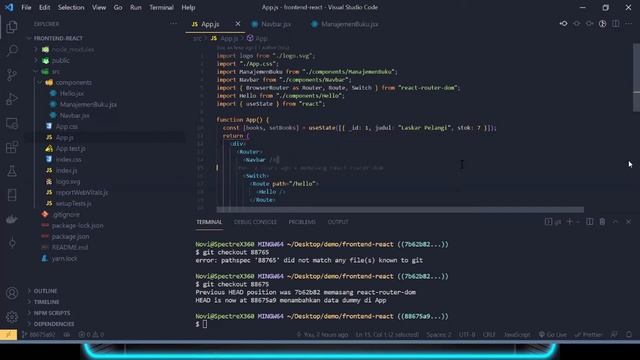Click the JavaScript language mode indicator
This screenshot has height=360, width=640.
tap(516, 334)
